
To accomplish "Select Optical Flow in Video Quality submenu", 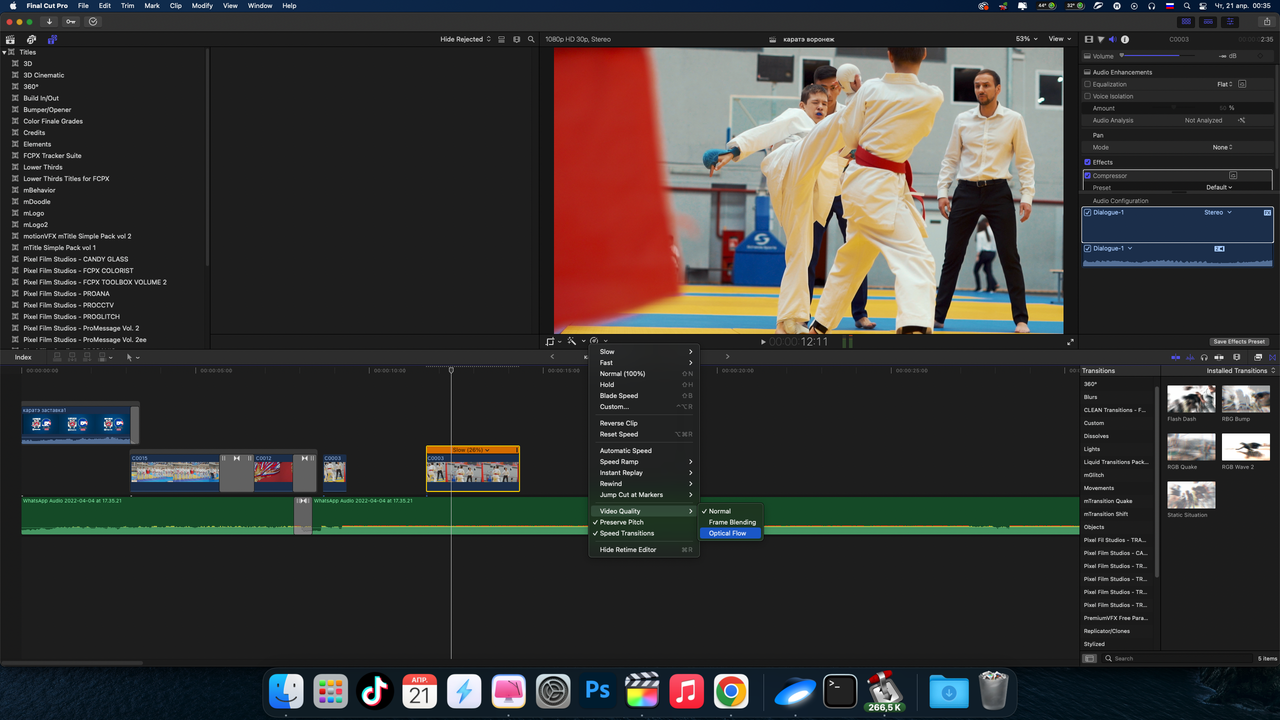I will pos(727,533).
